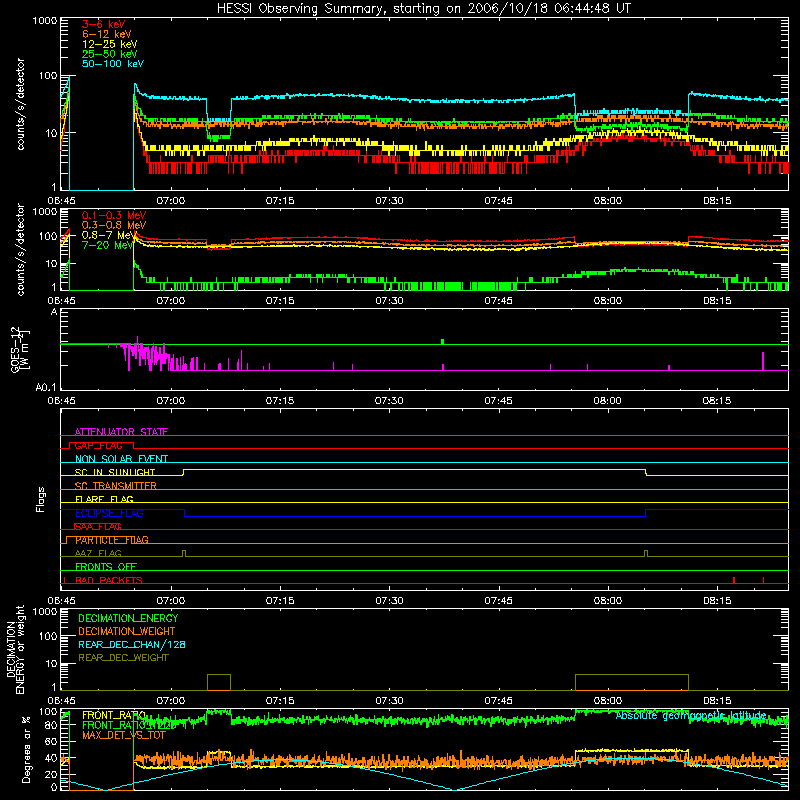Pick the SC_TRANSMITTER flag label
This screenshot has width=800, height=800.
click(x=116, y=485)
